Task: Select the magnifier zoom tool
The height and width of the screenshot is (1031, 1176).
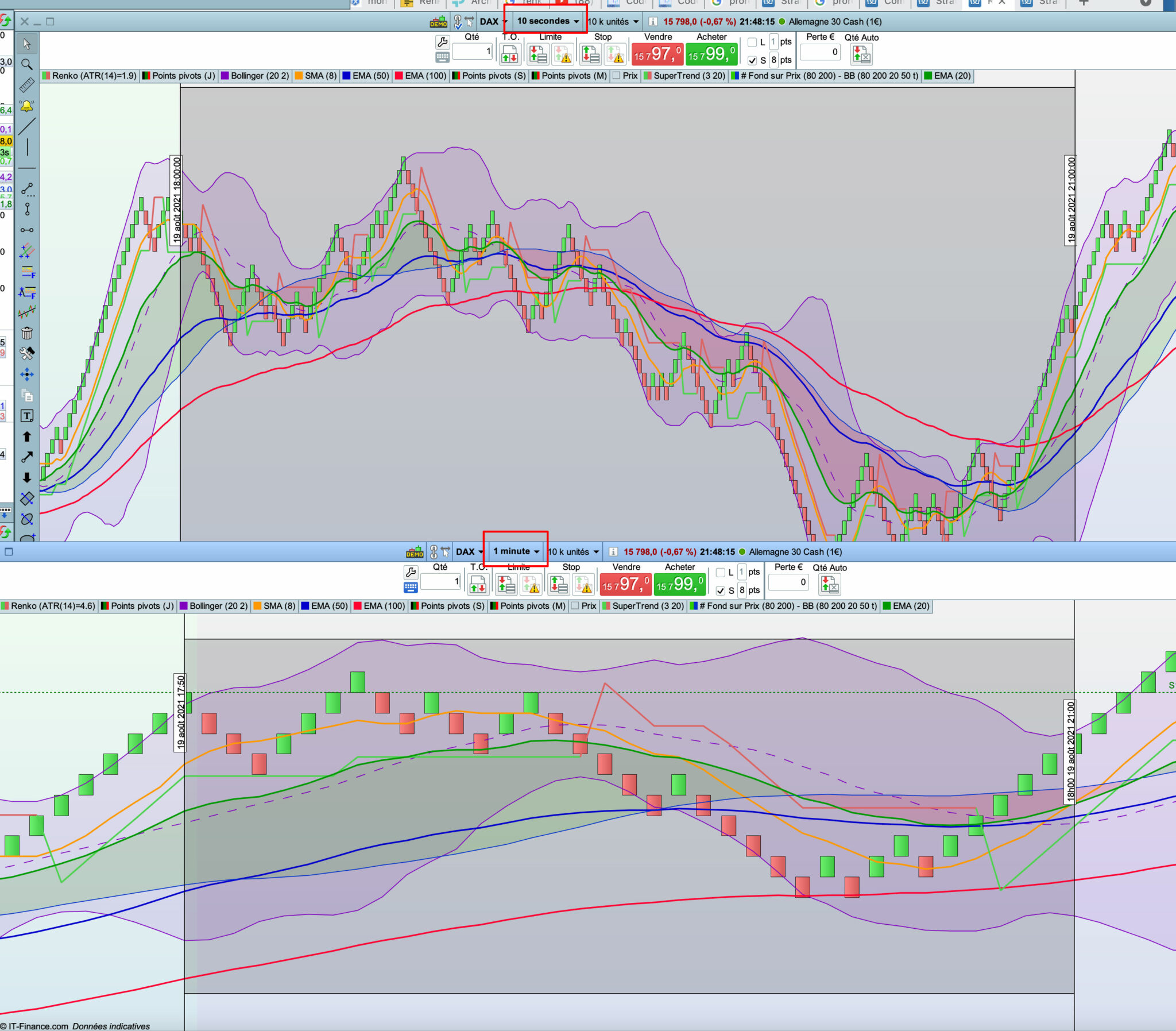Action: pos(26,64)
